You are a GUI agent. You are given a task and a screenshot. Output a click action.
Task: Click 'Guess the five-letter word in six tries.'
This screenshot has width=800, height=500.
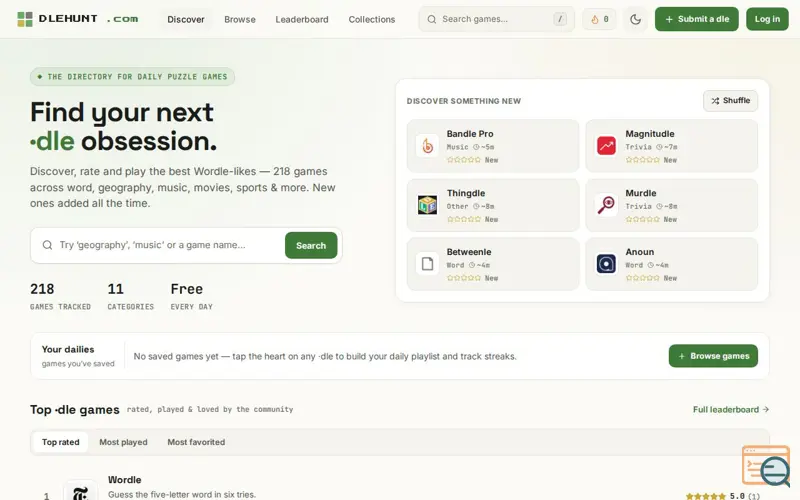tap(182, 495)
